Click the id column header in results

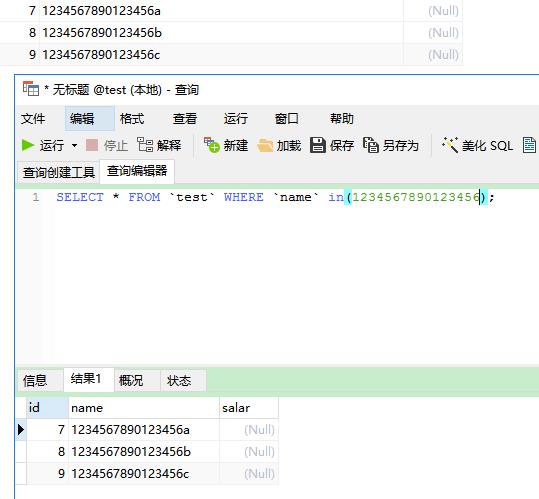47,408
